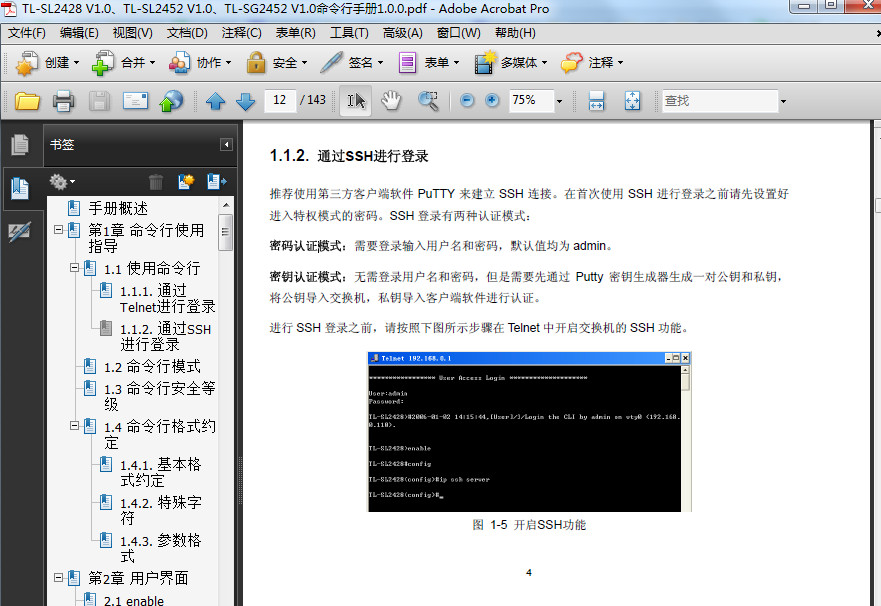
Task: Click the upload globe icon
Action: tap(171, 101)
